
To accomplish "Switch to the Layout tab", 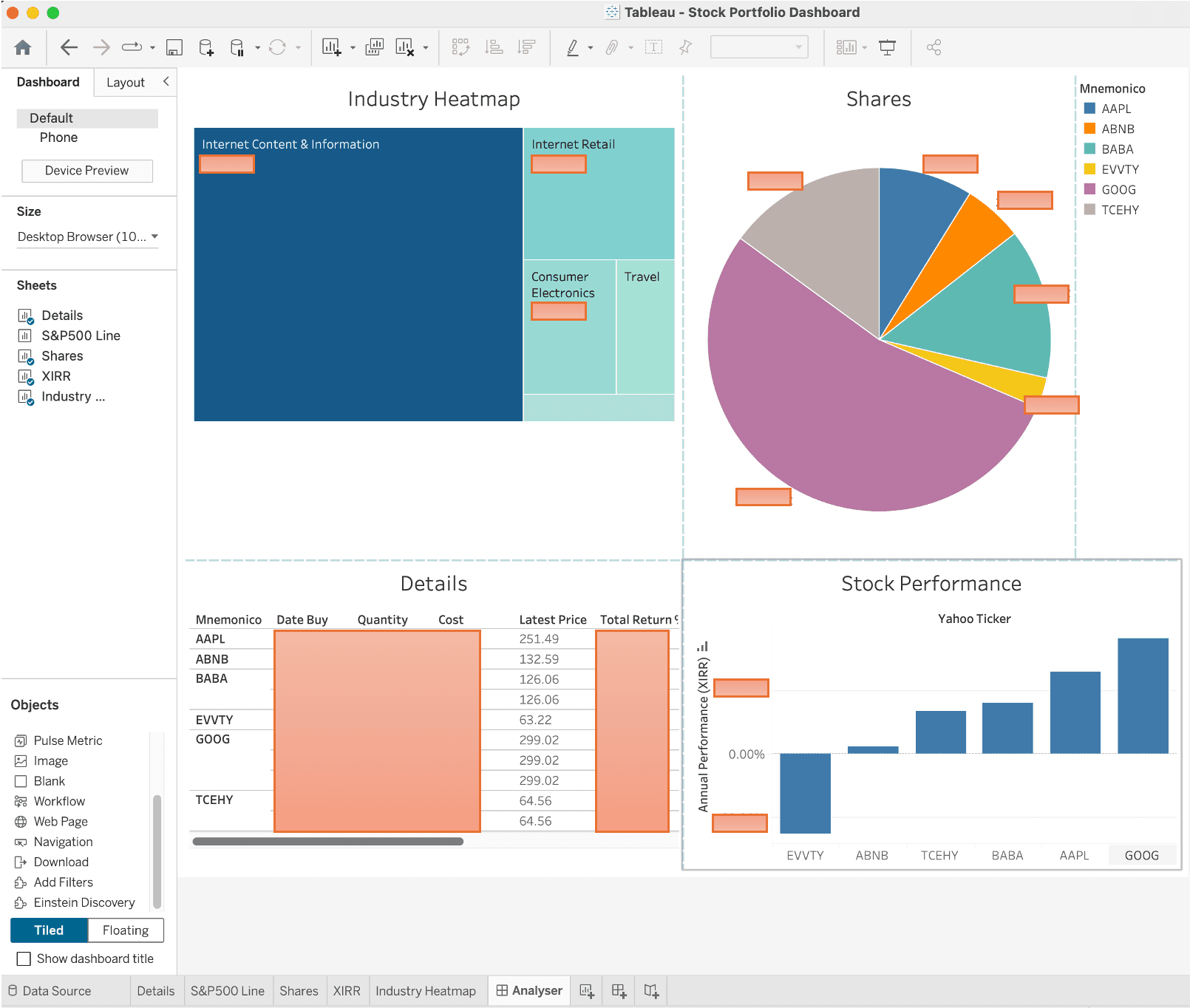I will (126, 83).
